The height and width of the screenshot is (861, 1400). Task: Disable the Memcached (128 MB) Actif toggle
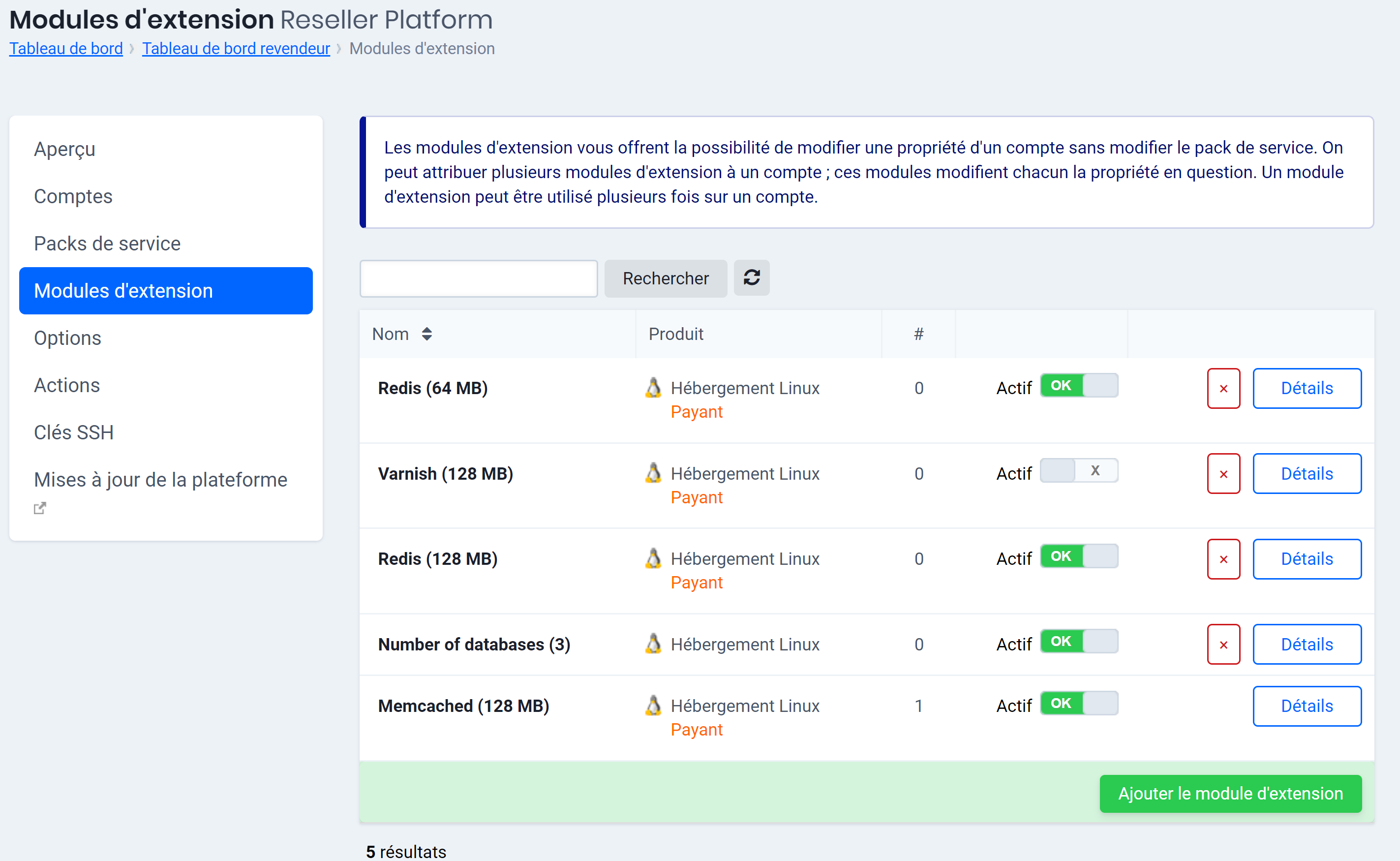point(1079,703)
